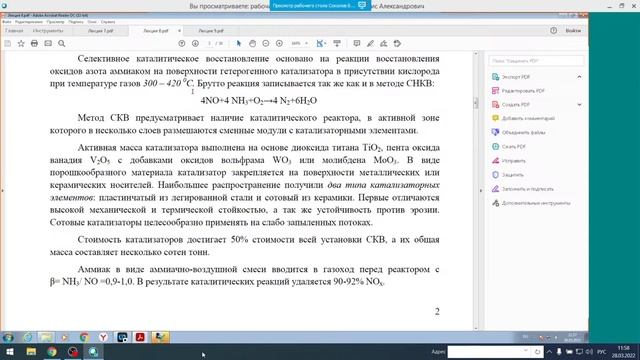Click the address bar refresh icon on taskbar
This screenshot has width=640, height=360.
537,351
